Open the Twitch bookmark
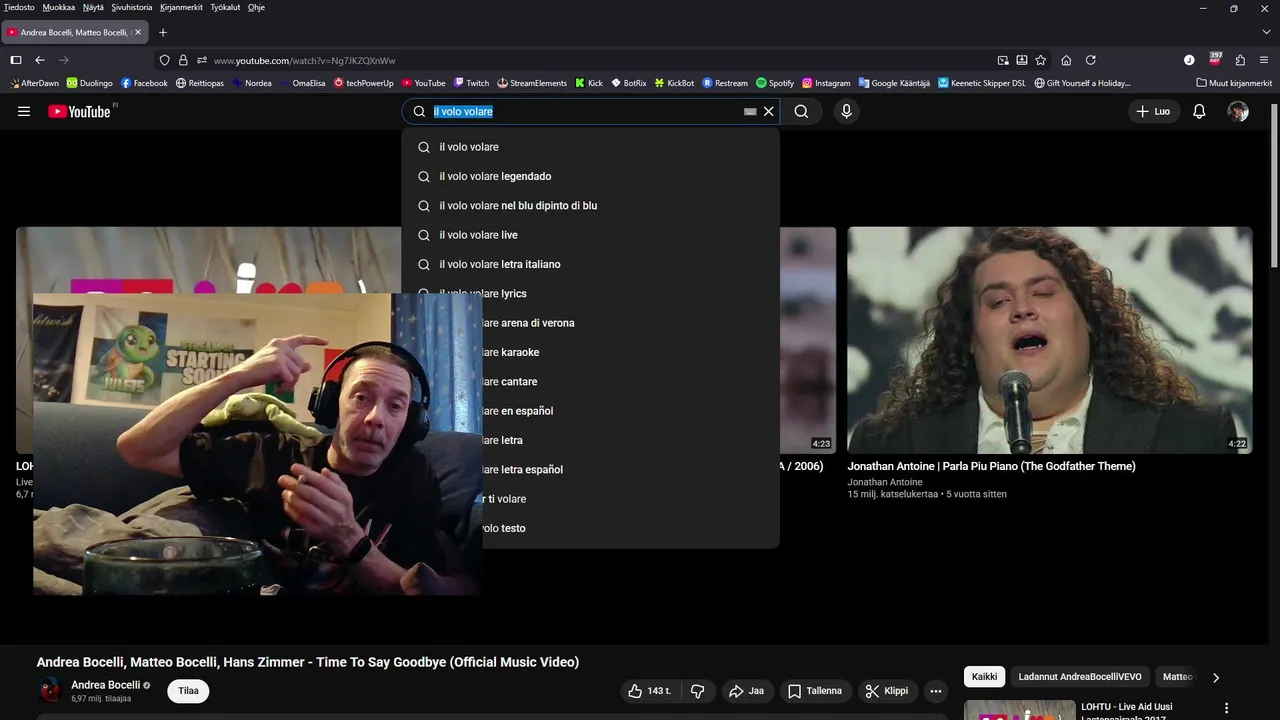 pyautogui.click(x=471, y=83)
